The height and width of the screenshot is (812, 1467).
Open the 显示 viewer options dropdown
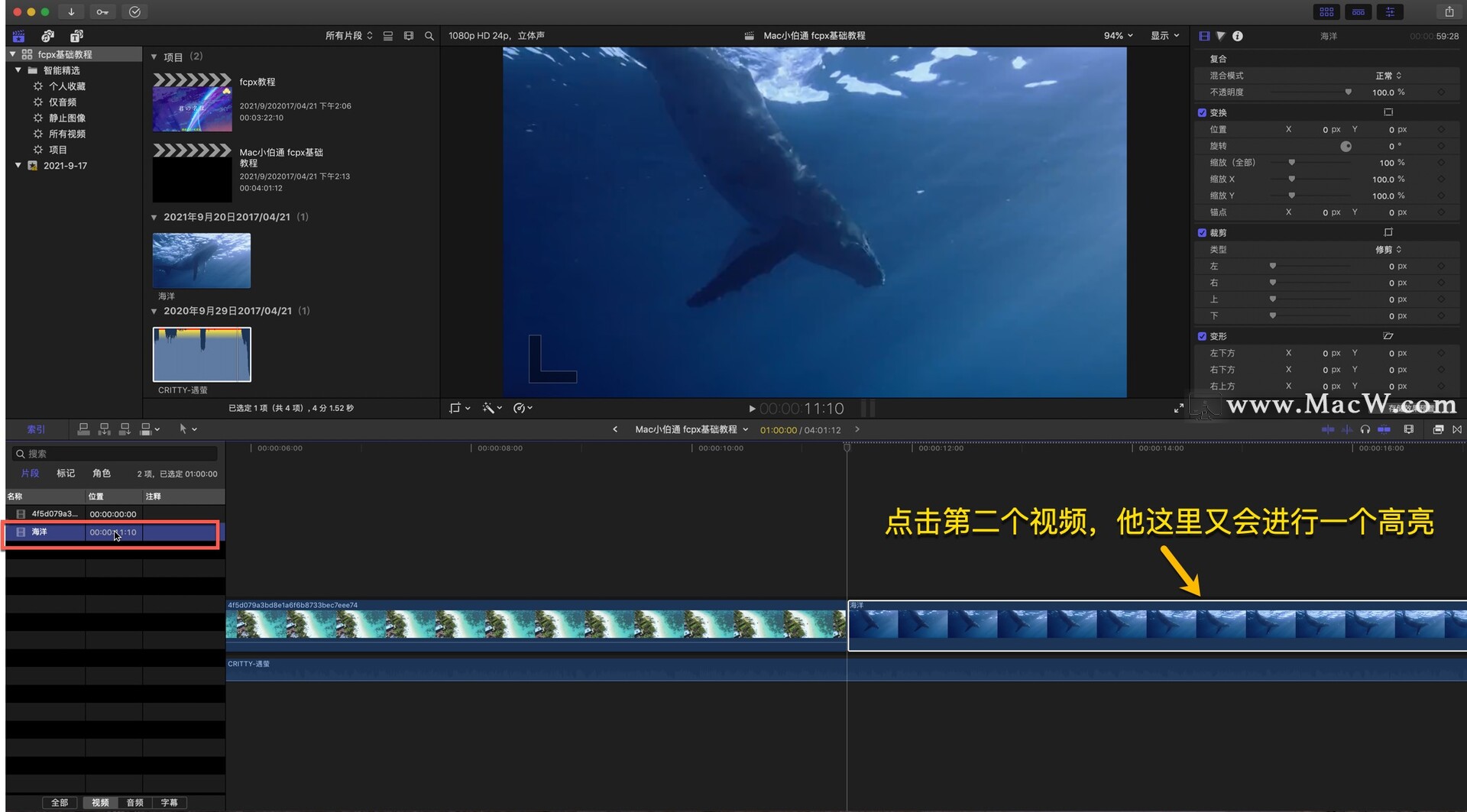[1165, 36]
